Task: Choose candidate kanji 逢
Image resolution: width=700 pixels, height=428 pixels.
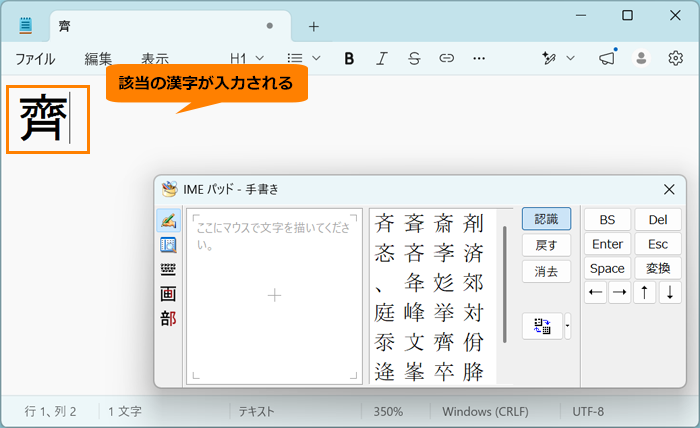Action: click(x=384, y=372)
